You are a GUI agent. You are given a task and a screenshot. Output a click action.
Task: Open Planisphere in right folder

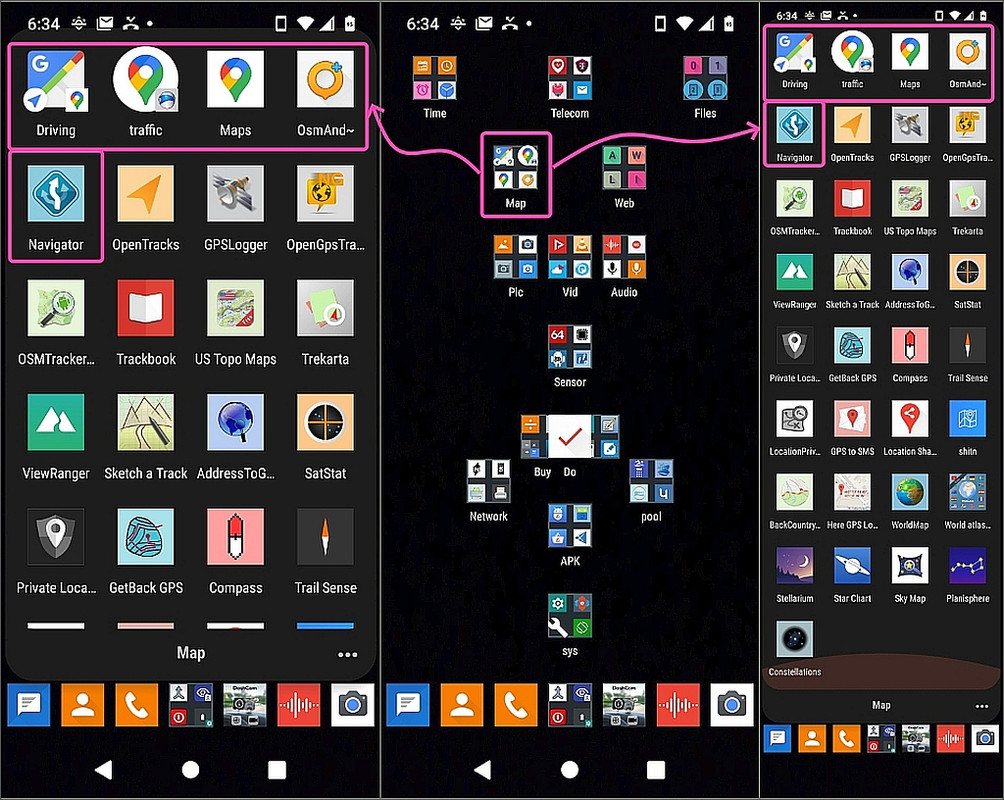click(x=968, y=566)
